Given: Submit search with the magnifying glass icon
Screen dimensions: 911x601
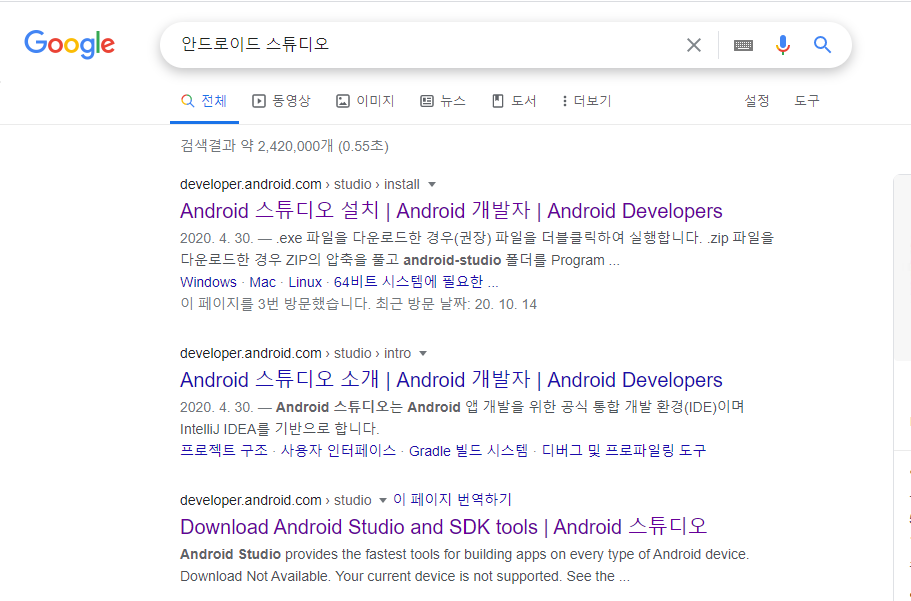Looking at the screenshot, I should pos(822,45).
